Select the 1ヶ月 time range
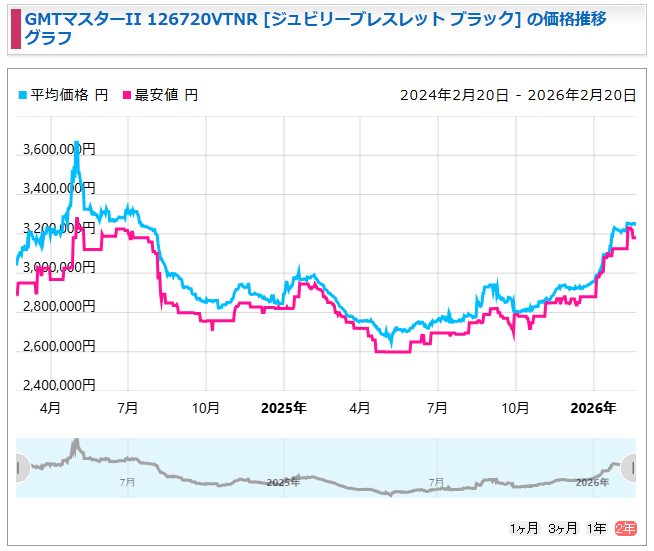 pos(524,528)
